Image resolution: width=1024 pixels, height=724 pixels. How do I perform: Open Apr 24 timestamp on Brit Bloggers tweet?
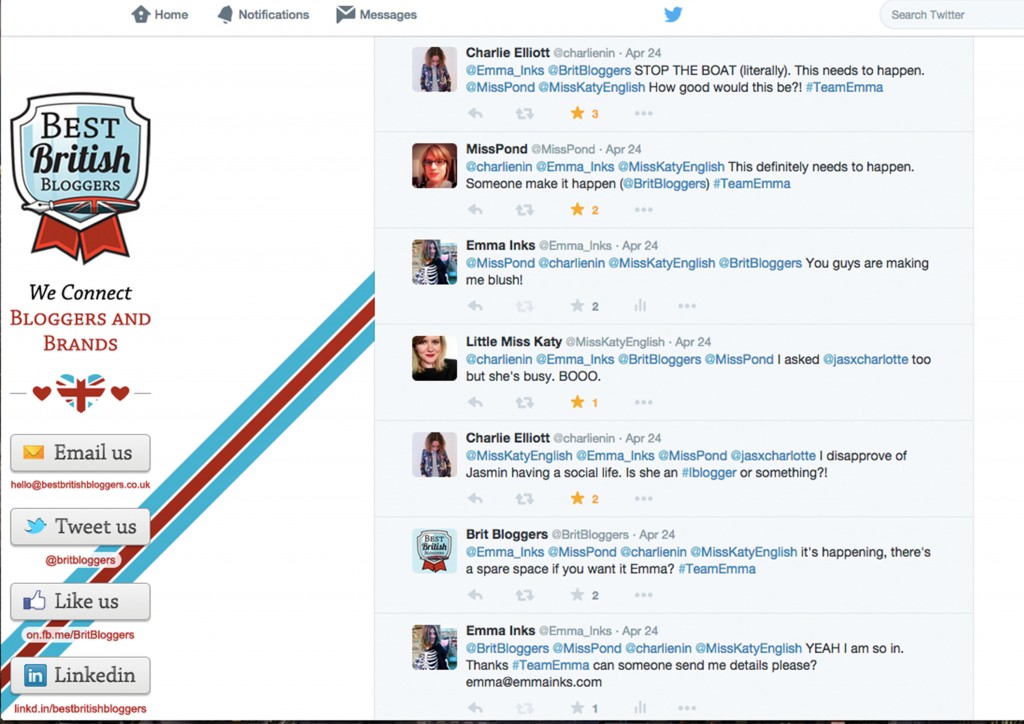[x=657, y=535]
